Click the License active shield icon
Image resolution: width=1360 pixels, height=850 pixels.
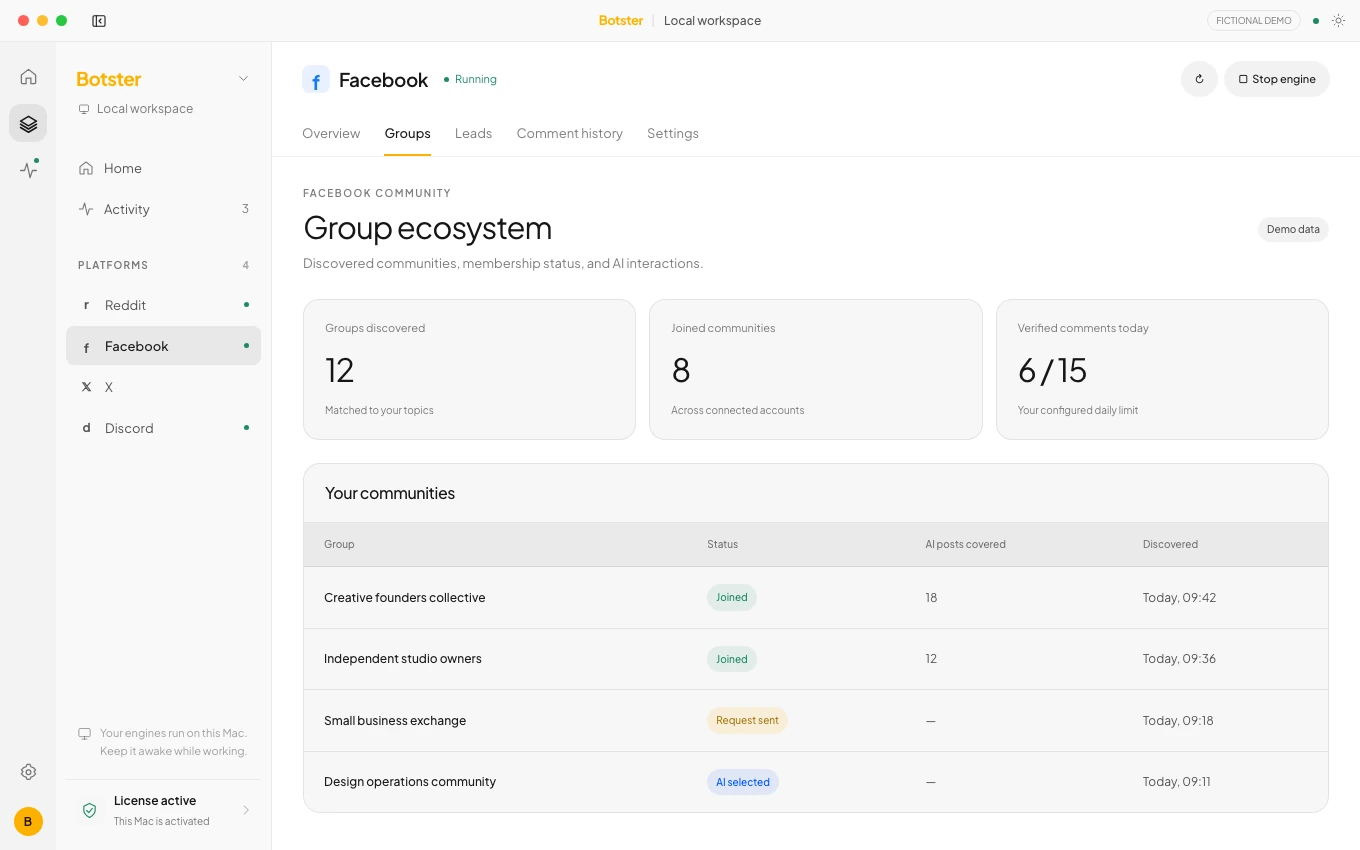(x=89, y=810)
